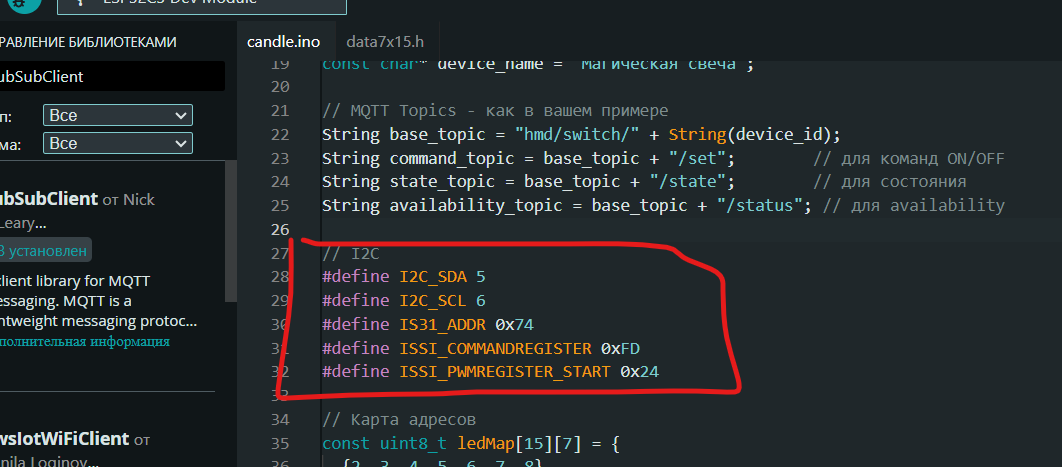The height and width of the screenshot is (467, 1062).
Task: Click the command_topic string declaration
Action: pyautogui.click(x=528, y=158)
